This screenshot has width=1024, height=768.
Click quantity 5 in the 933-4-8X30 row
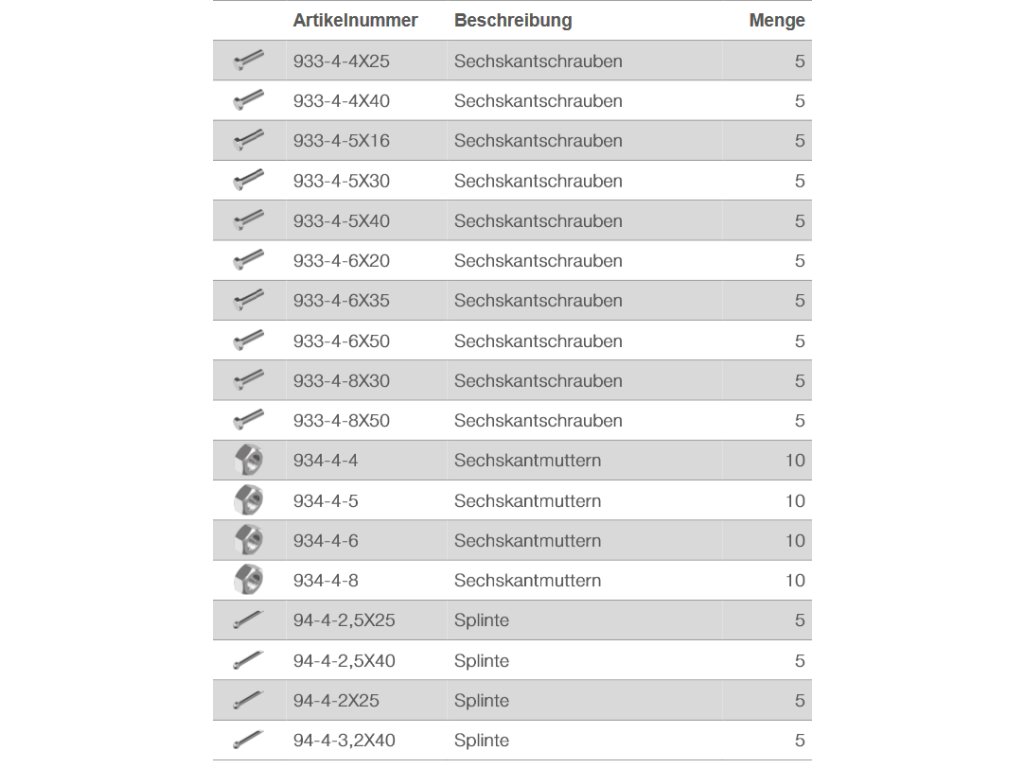click(x=799, y=381)
